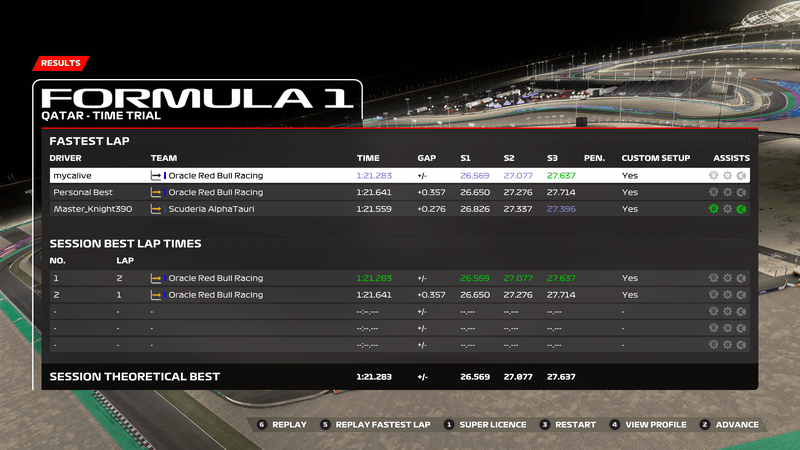Click the PEN. column header
The image size is (800, 450).
[594, 158]
